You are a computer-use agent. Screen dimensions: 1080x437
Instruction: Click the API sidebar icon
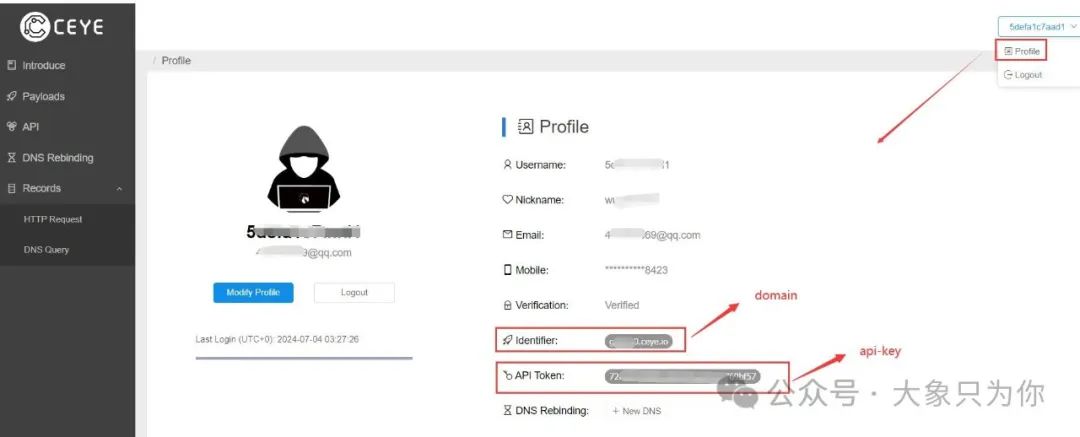pyautogui.click(x=11, y=127)
